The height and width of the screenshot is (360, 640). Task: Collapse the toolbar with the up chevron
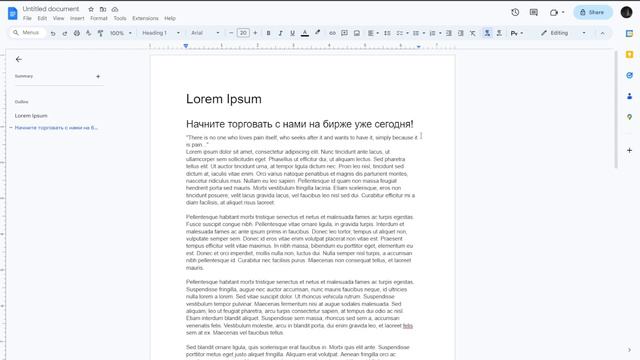(x=602, y=33)
